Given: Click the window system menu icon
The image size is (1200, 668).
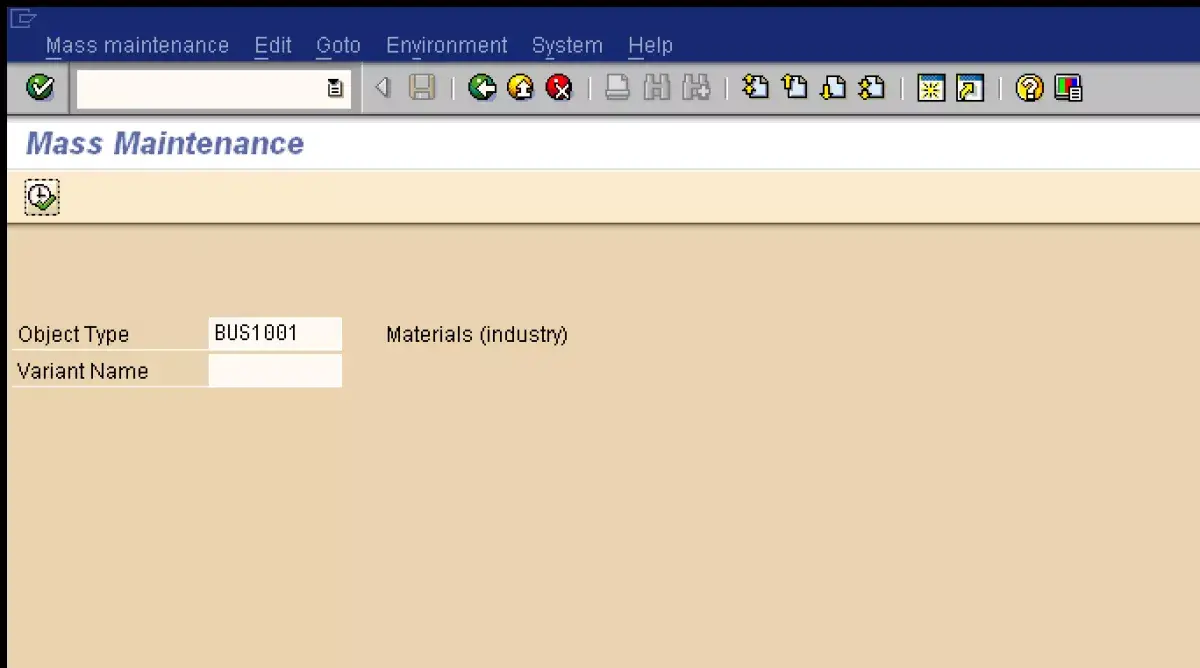Looking at the screenshot, I should coord(23,17).
